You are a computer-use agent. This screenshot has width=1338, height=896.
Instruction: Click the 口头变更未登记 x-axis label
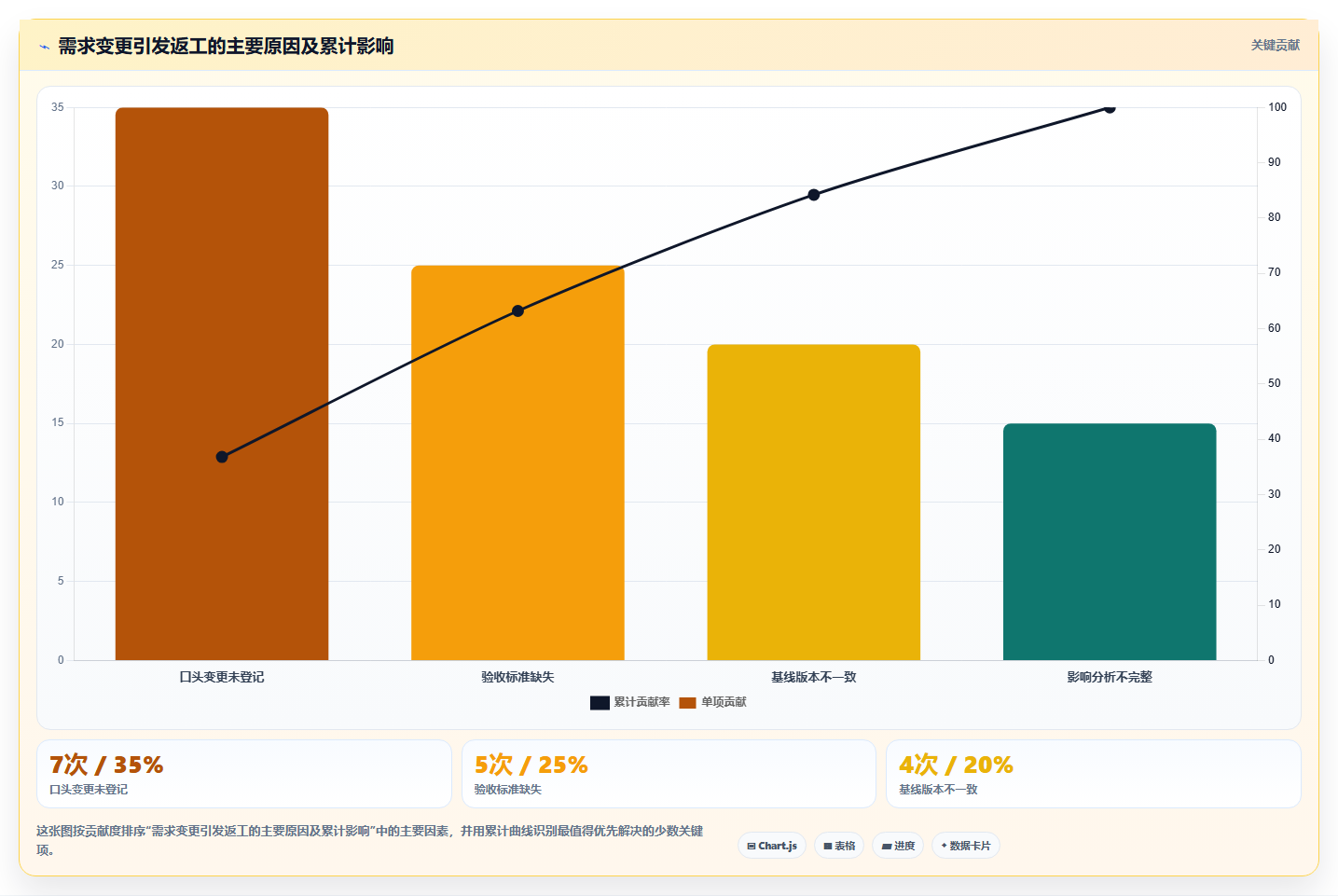tap(222, 677)
